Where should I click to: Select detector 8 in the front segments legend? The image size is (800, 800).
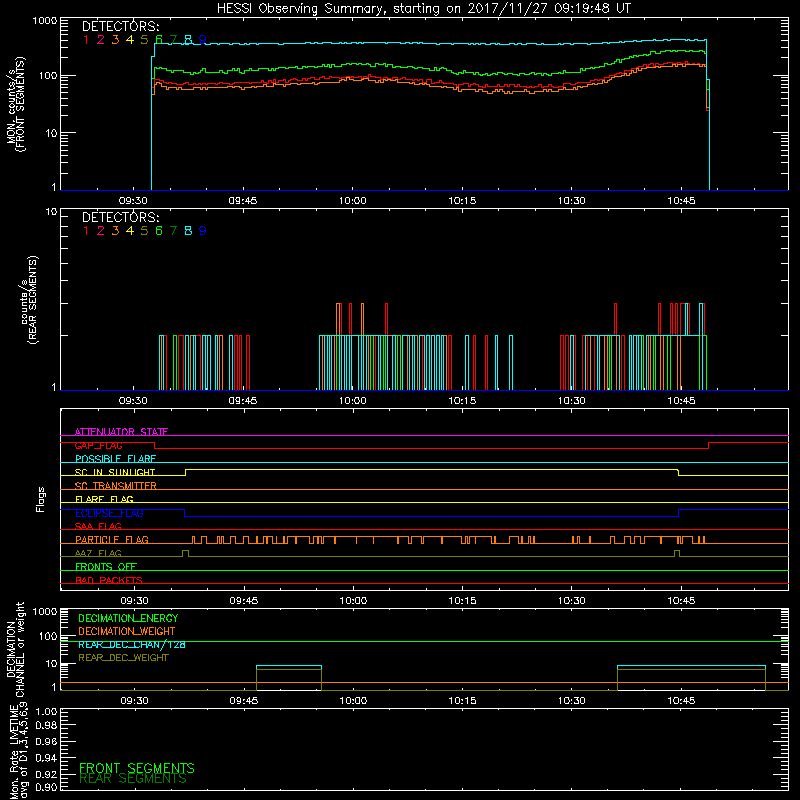pyautogui.click(x=188, y=39)
